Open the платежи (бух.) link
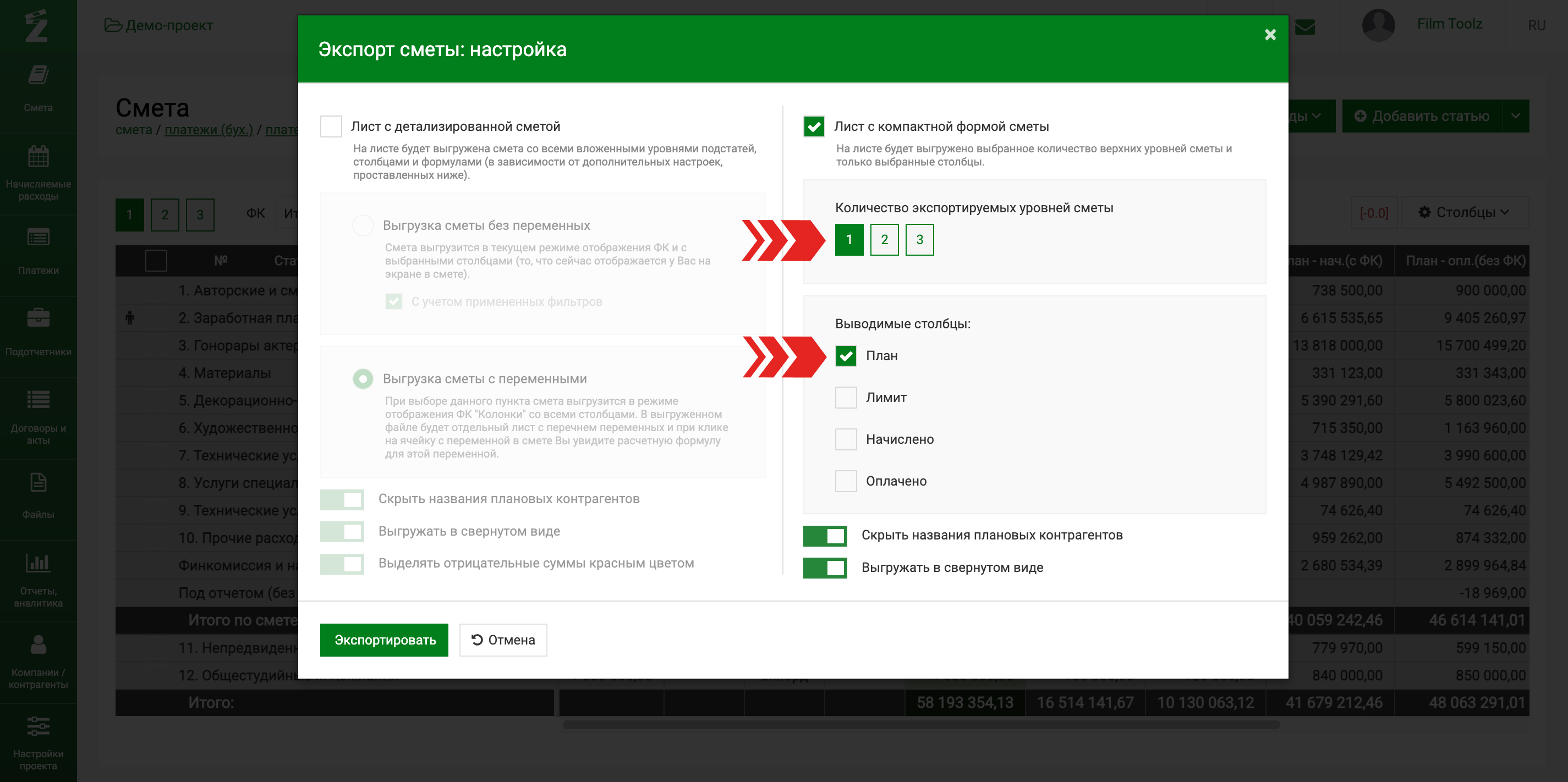Screen dimensions: 1568x782 point(209,130)
